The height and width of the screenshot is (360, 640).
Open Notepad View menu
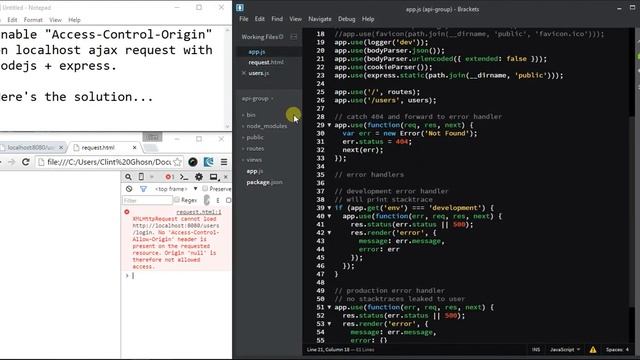(55, 20)
